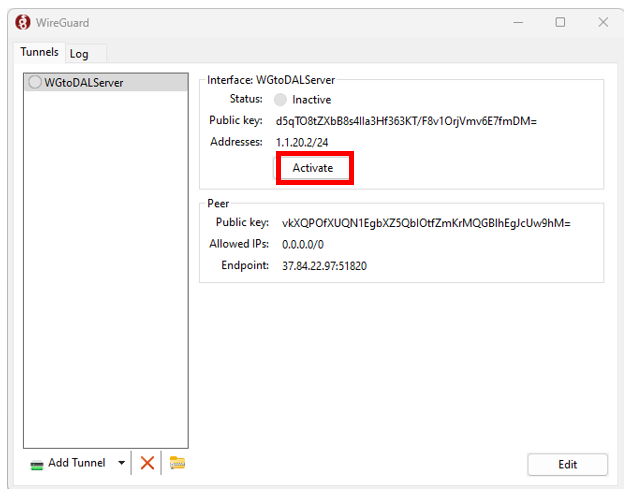Switch to the Tunnels tab
The width and height of the screenshot is (626, 497).
40,53
